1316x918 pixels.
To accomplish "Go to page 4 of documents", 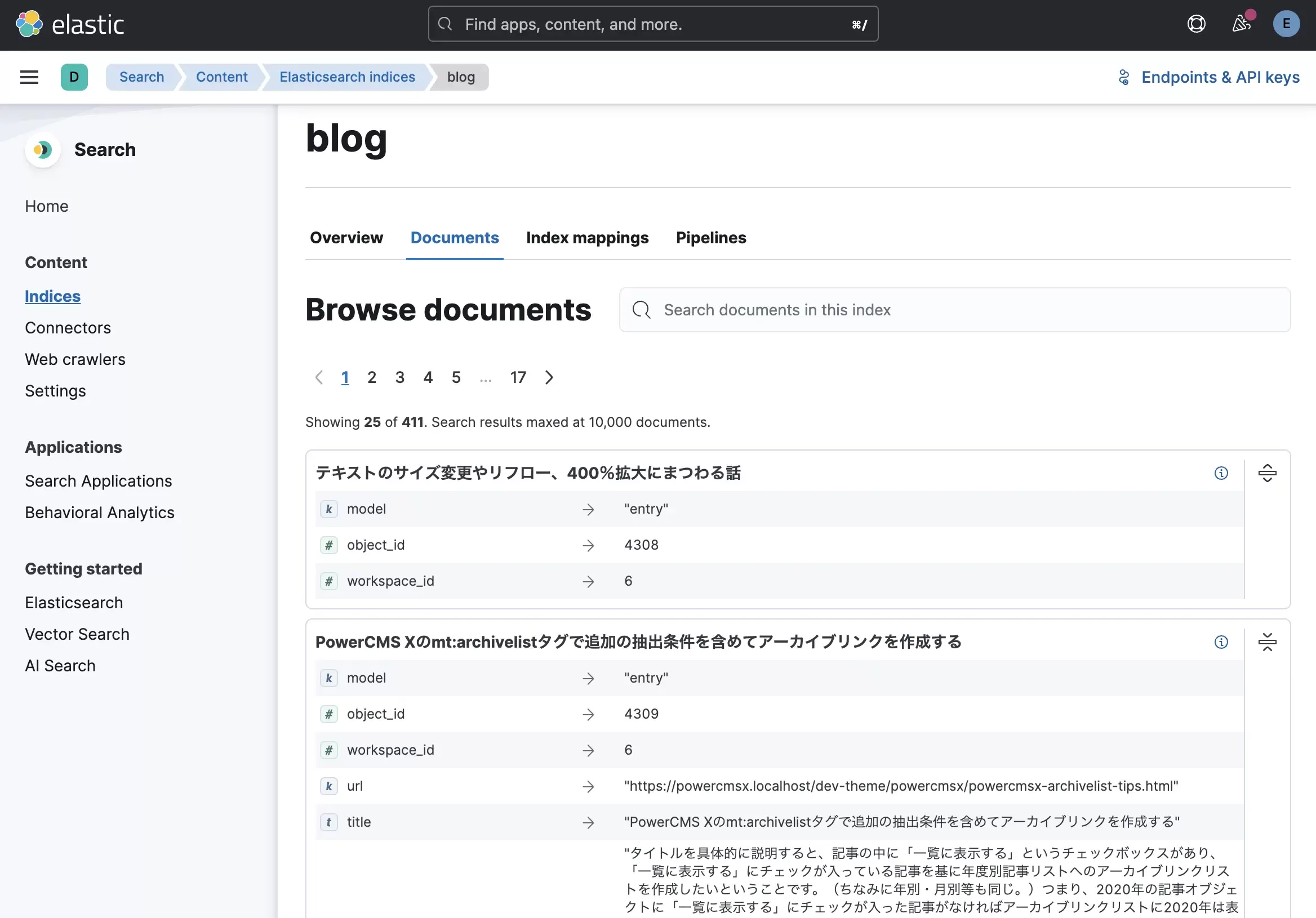I will (x=428, y=377).
